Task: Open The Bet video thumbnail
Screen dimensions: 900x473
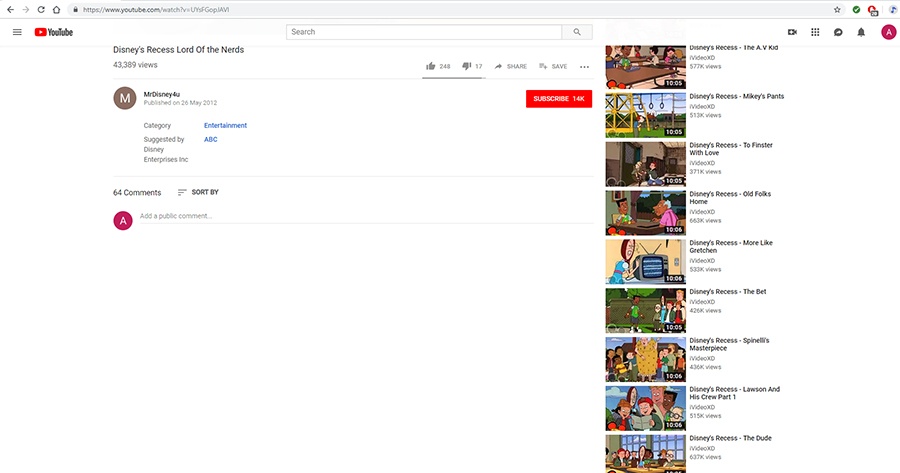Action: tap(645, 311)
